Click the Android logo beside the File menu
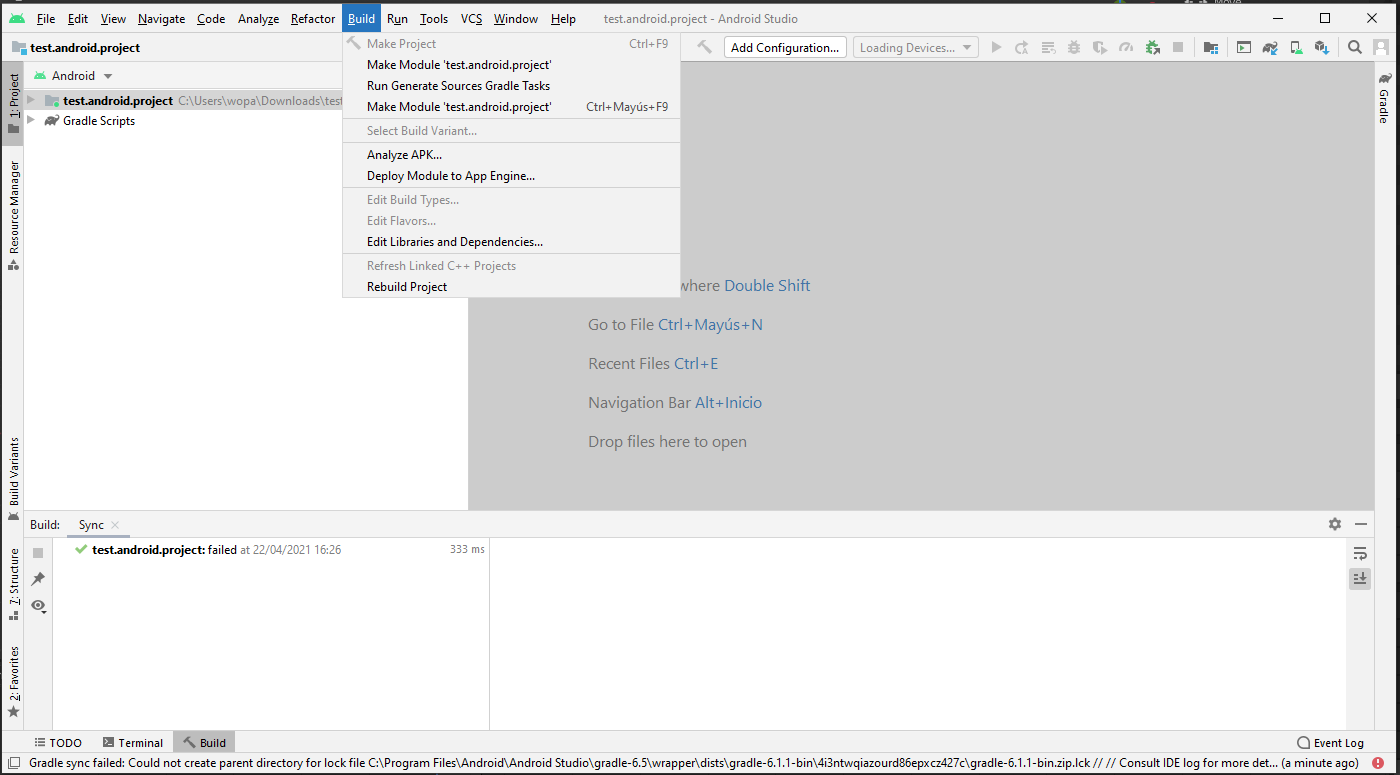Screen dimensions: 1400x775 click(17, 19)
